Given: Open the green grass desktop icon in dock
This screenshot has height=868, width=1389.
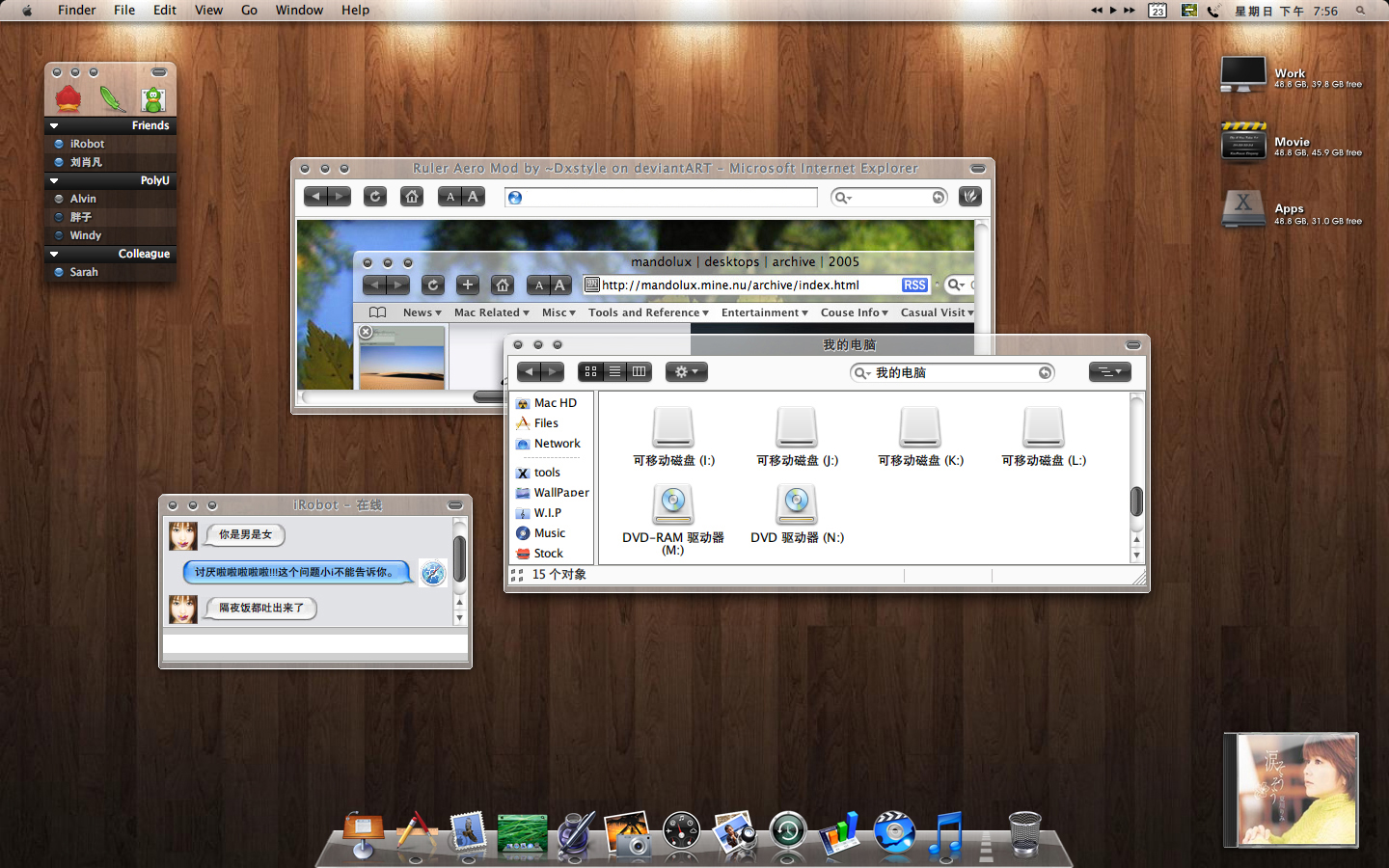Looking at the screenshot, I should pyautogui.click(x=522, y=834).
